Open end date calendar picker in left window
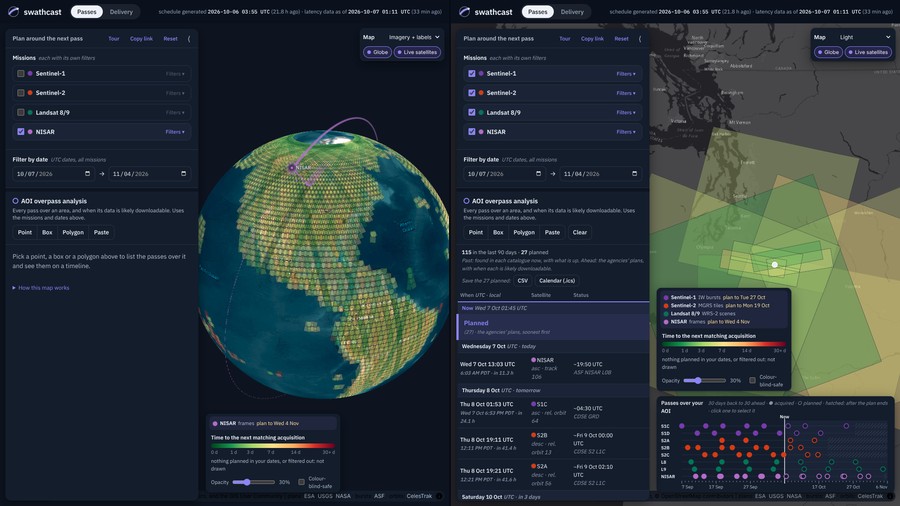Viewport: 900px width, 506px height. [x=184, y=174]
